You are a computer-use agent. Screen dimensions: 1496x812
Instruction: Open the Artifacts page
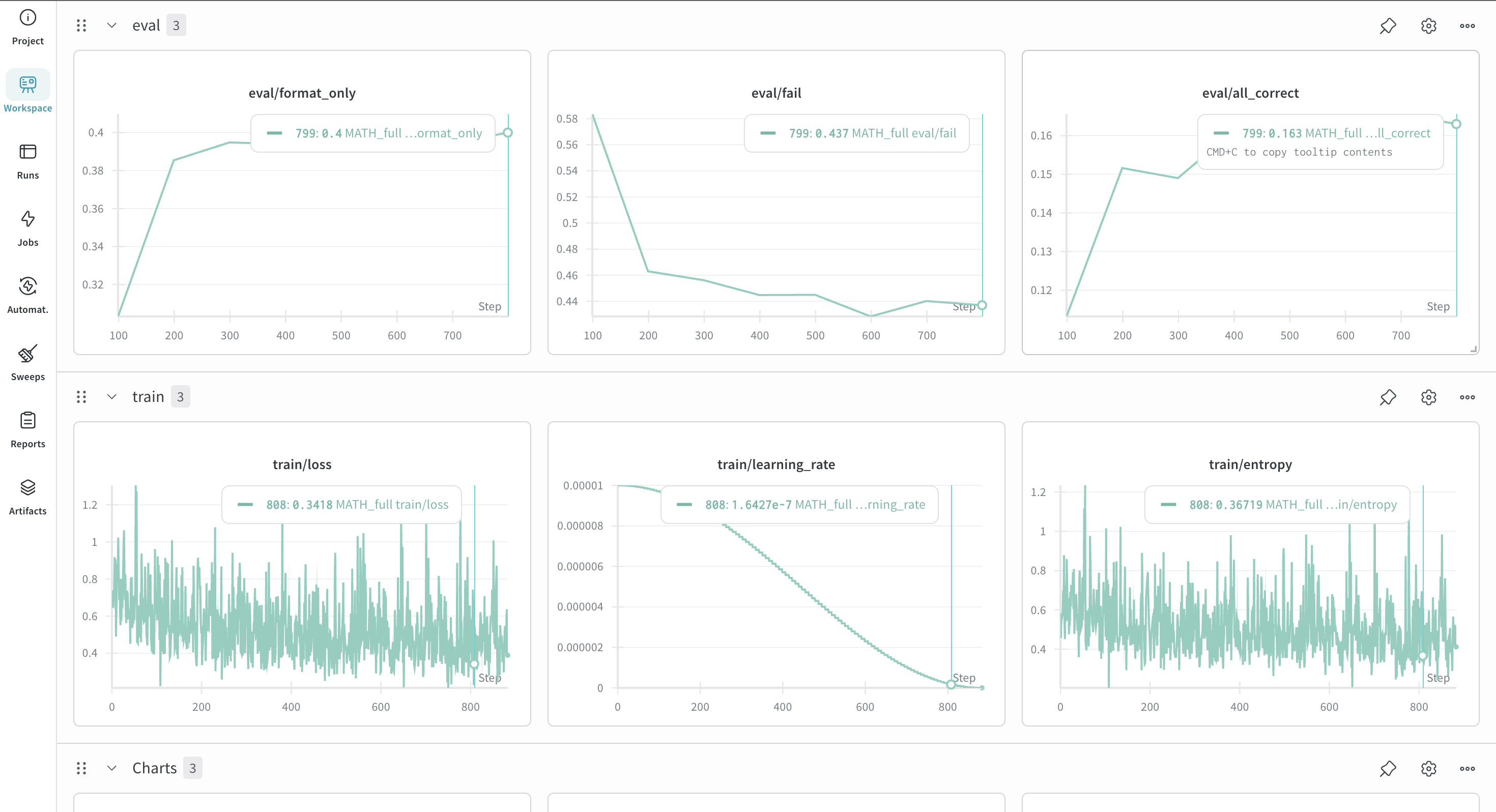(x=27, y=498)
